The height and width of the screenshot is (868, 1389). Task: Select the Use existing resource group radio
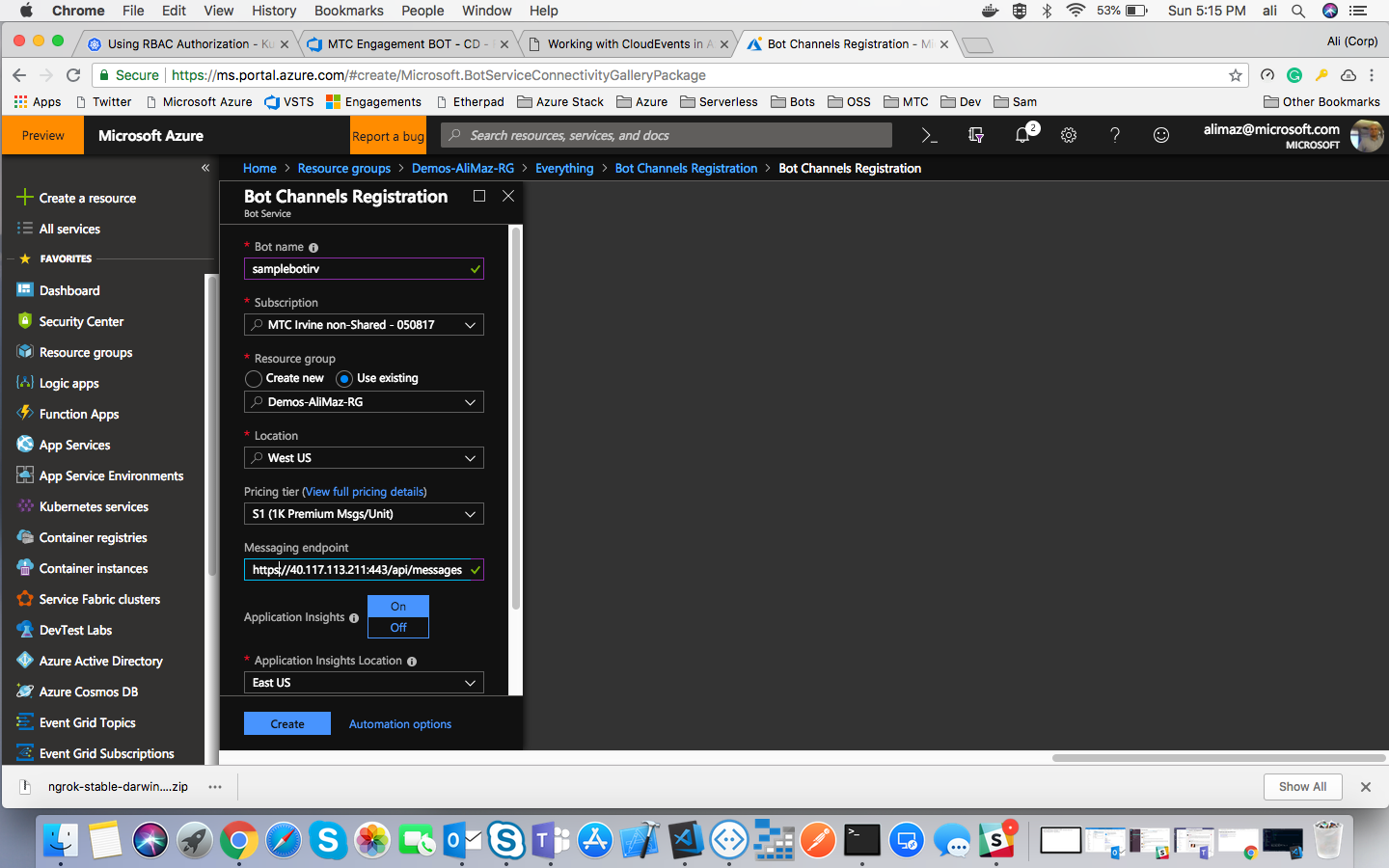coord(344,379)
